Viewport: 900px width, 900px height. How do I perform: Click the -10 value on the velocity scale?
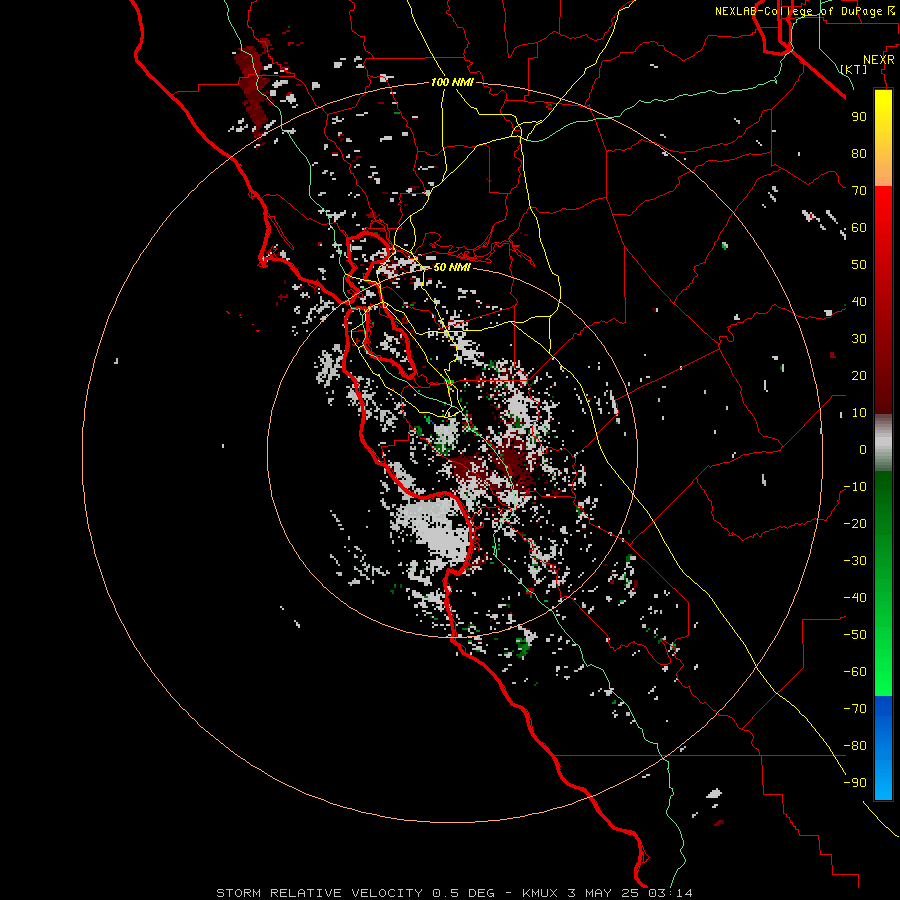[855, 487]
